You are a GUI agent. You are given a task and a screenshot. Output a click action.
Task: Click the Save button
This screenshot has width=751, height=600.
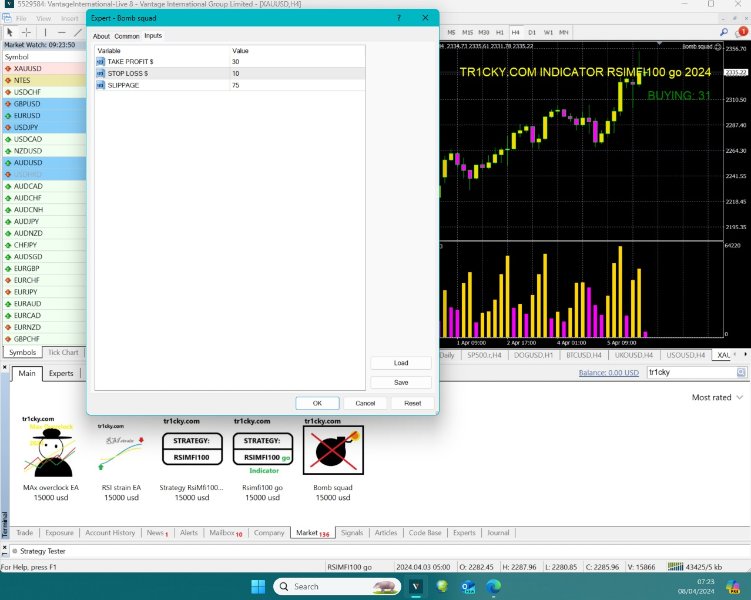[x=401, y=382]
